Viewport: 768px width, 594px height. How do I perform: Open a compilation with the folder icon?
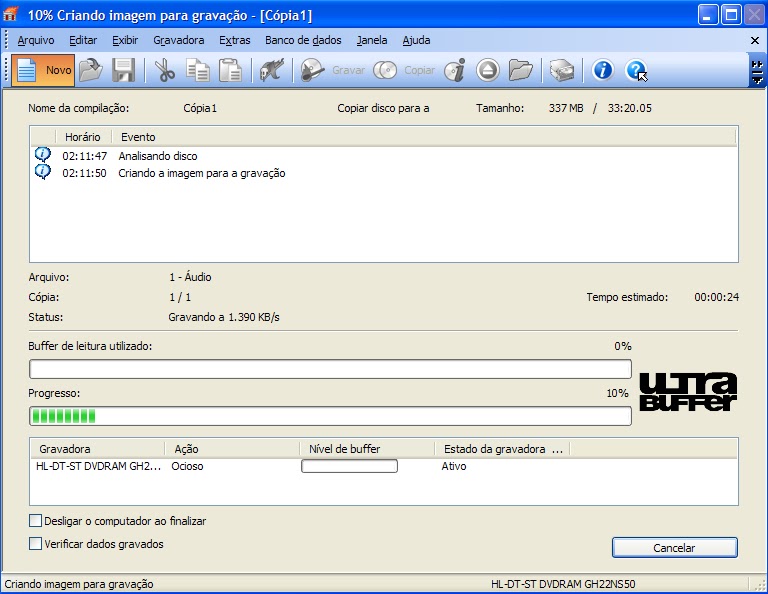[91, 71]
